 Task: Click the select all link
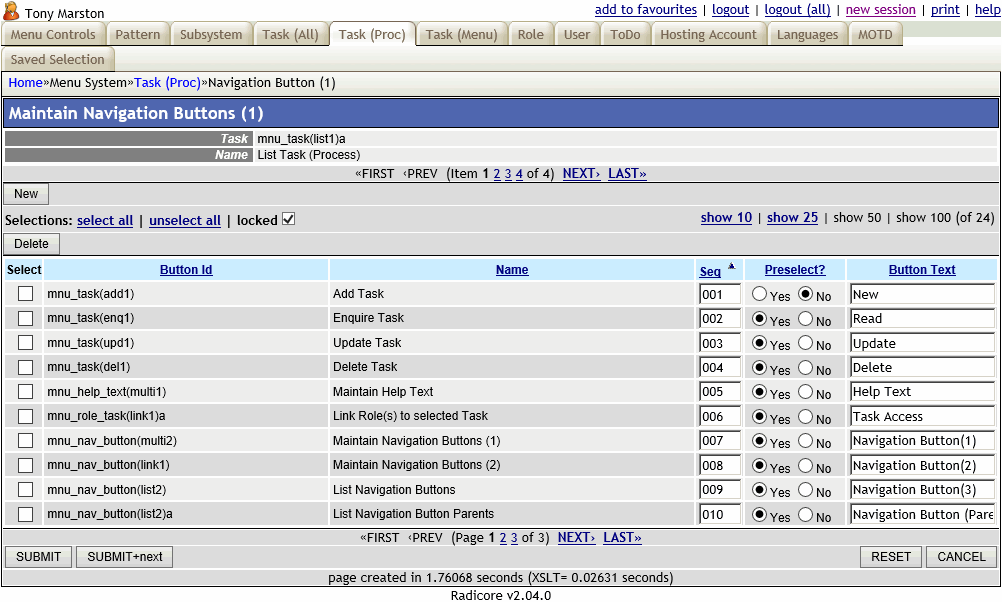click(x=105, y=220)
